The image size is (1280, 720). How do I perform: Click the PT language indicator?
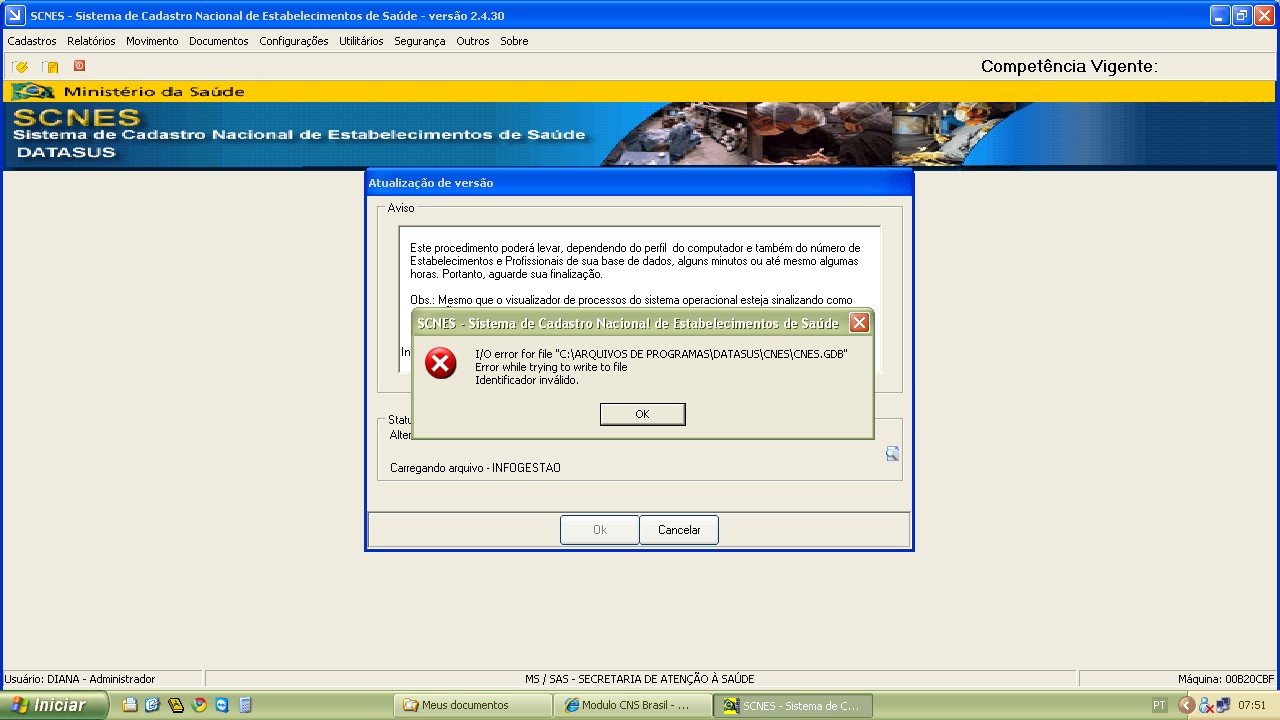pos(1159,705)
